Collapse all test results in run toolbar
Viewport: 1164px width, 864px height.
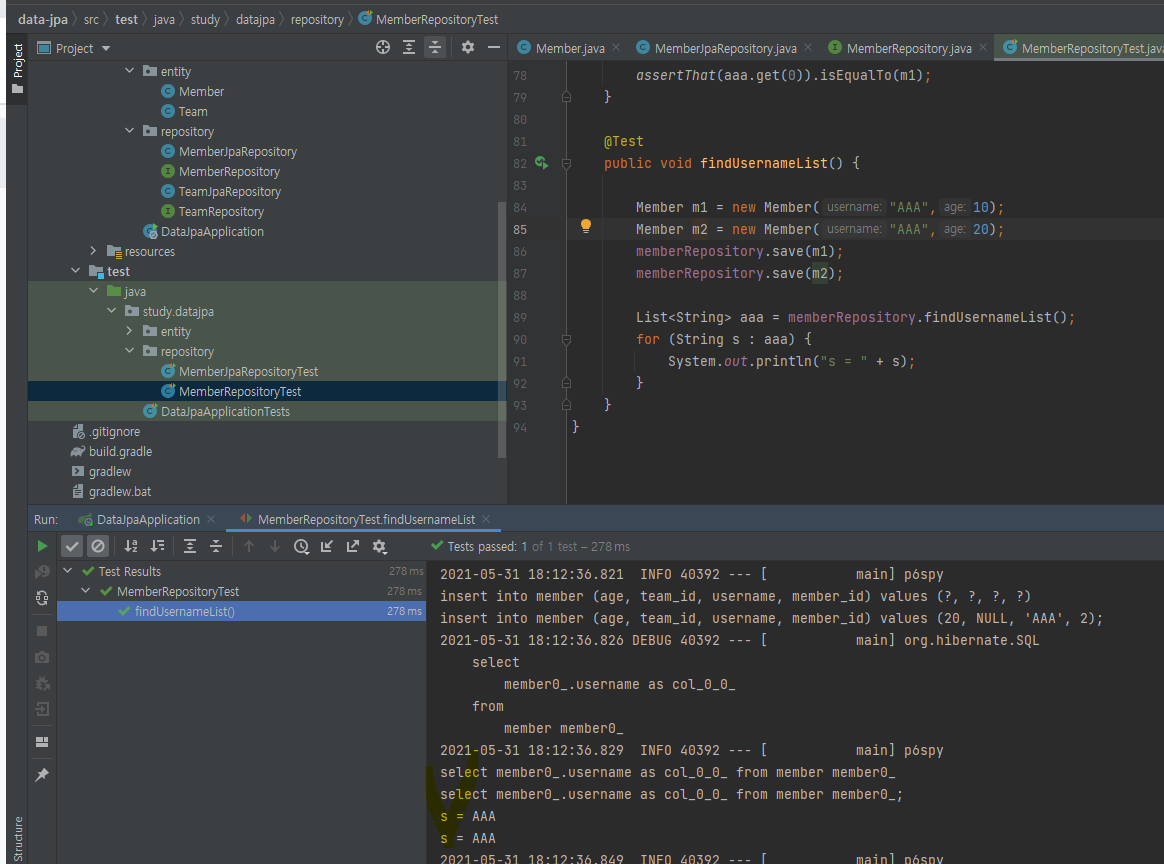[x=216, y=546]
